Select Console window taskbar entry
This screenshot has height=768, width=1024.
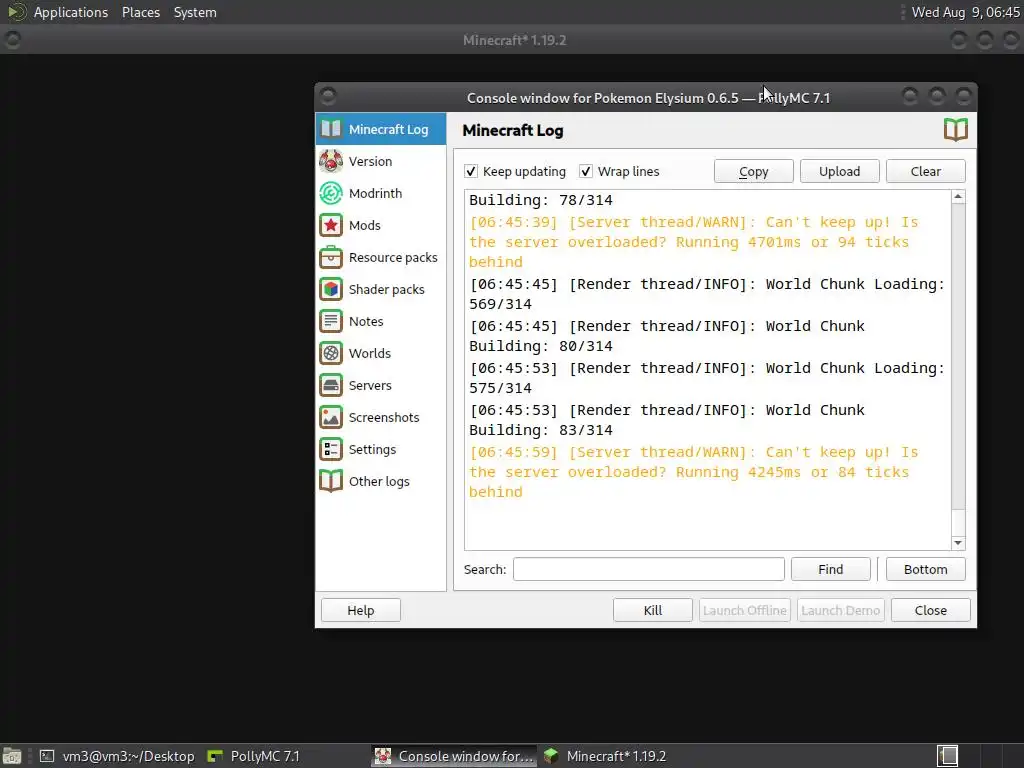point(455,756)
